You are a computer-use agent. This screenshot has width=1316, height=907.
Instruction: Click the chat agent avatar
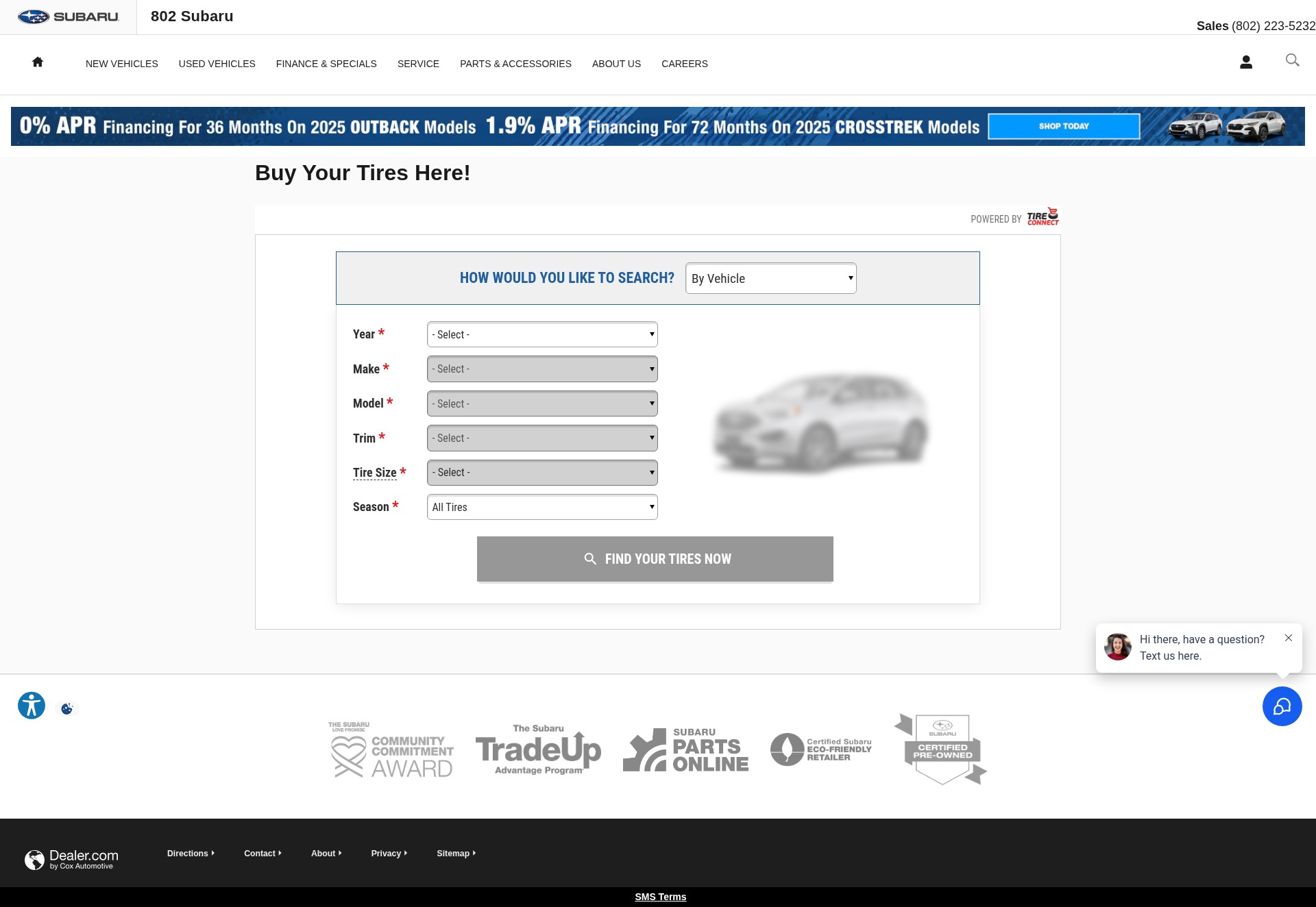click(1118, 647)
